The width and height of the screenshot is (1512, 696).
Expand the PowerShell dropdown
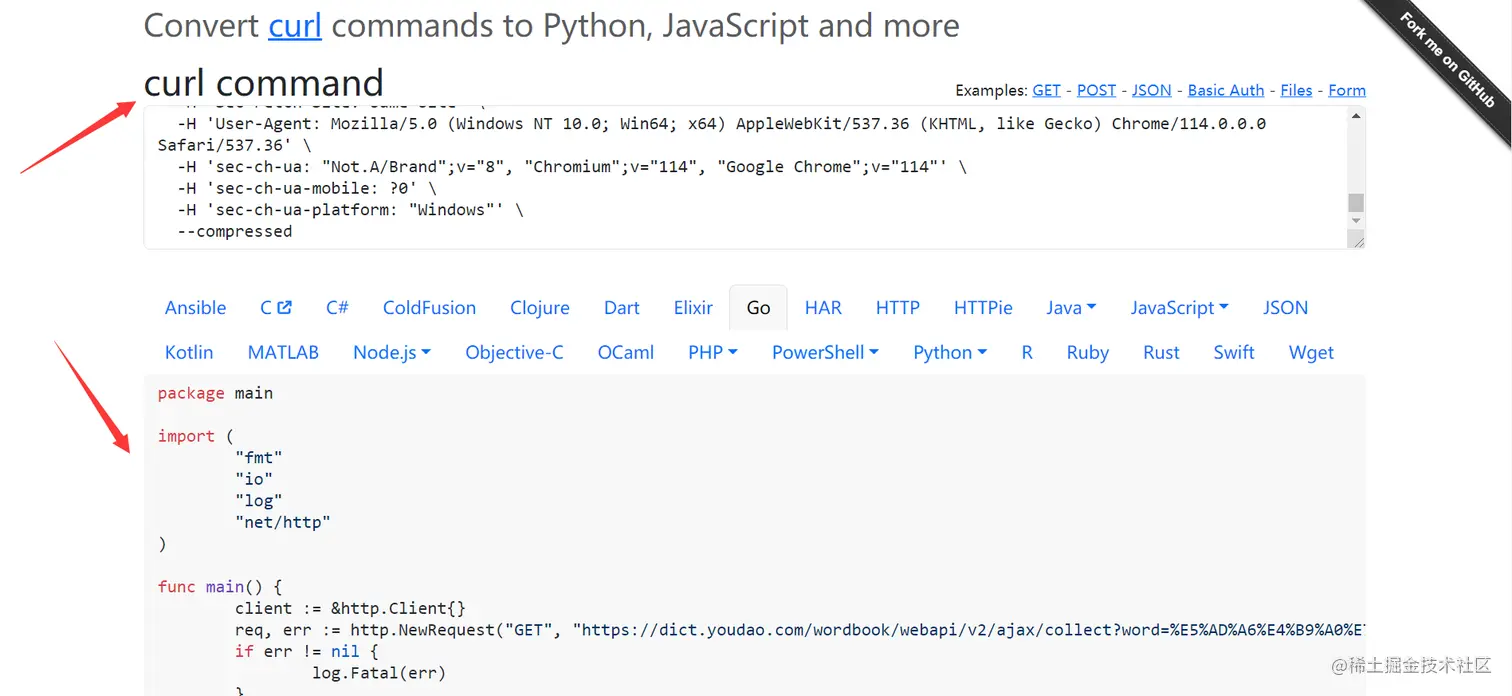click(825, 352)
